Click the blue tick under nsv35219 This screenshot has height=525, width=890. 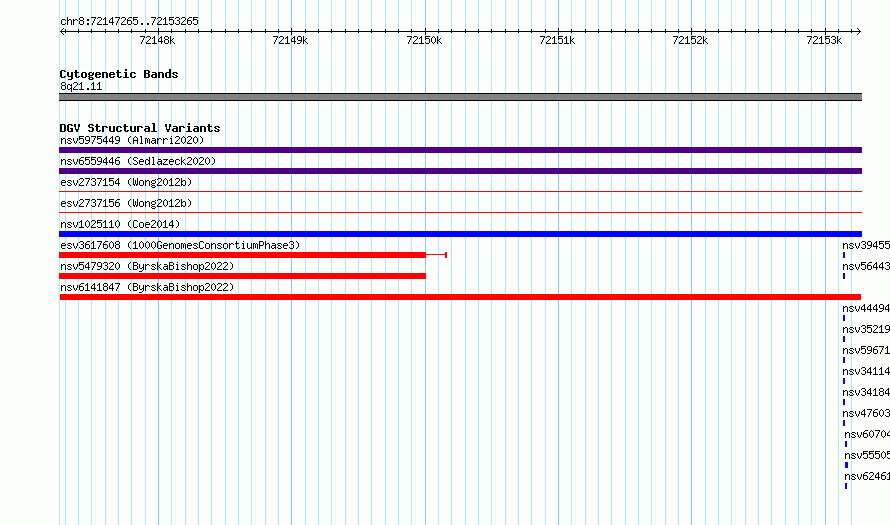(x=844, y=339)
